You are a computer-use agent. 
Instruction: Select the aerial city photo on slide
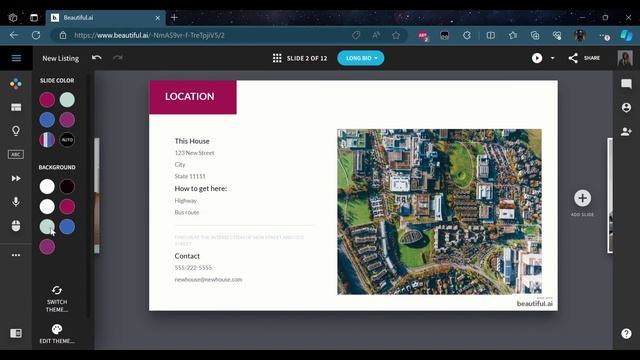pyautogui.click(x=439, y=212)
